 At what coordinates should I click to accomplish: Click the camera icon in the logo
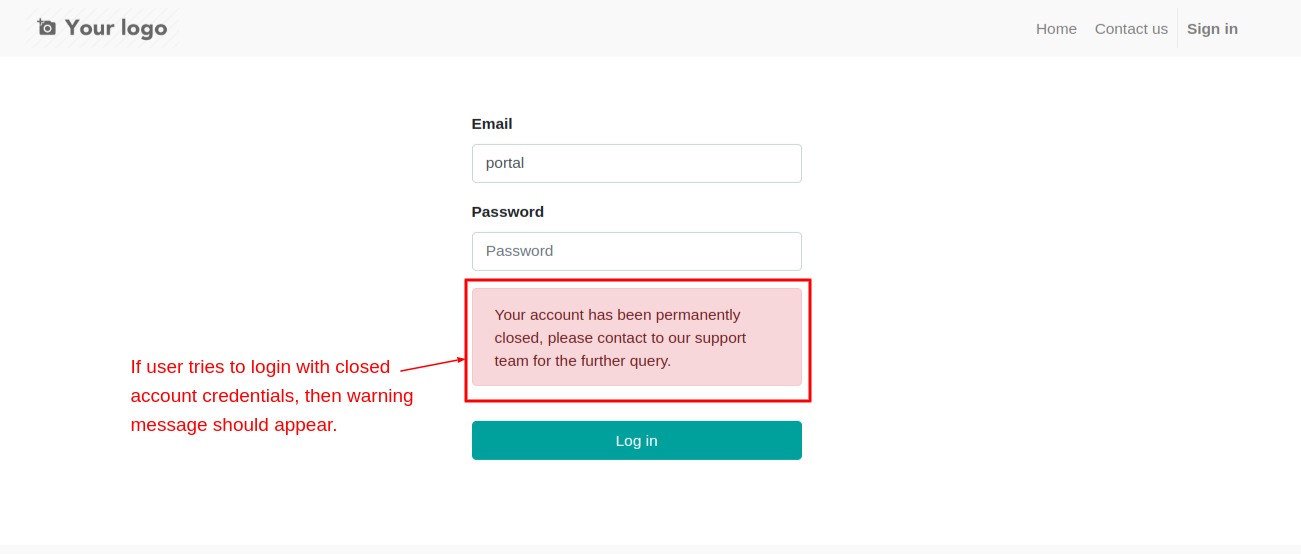point(47,28)
